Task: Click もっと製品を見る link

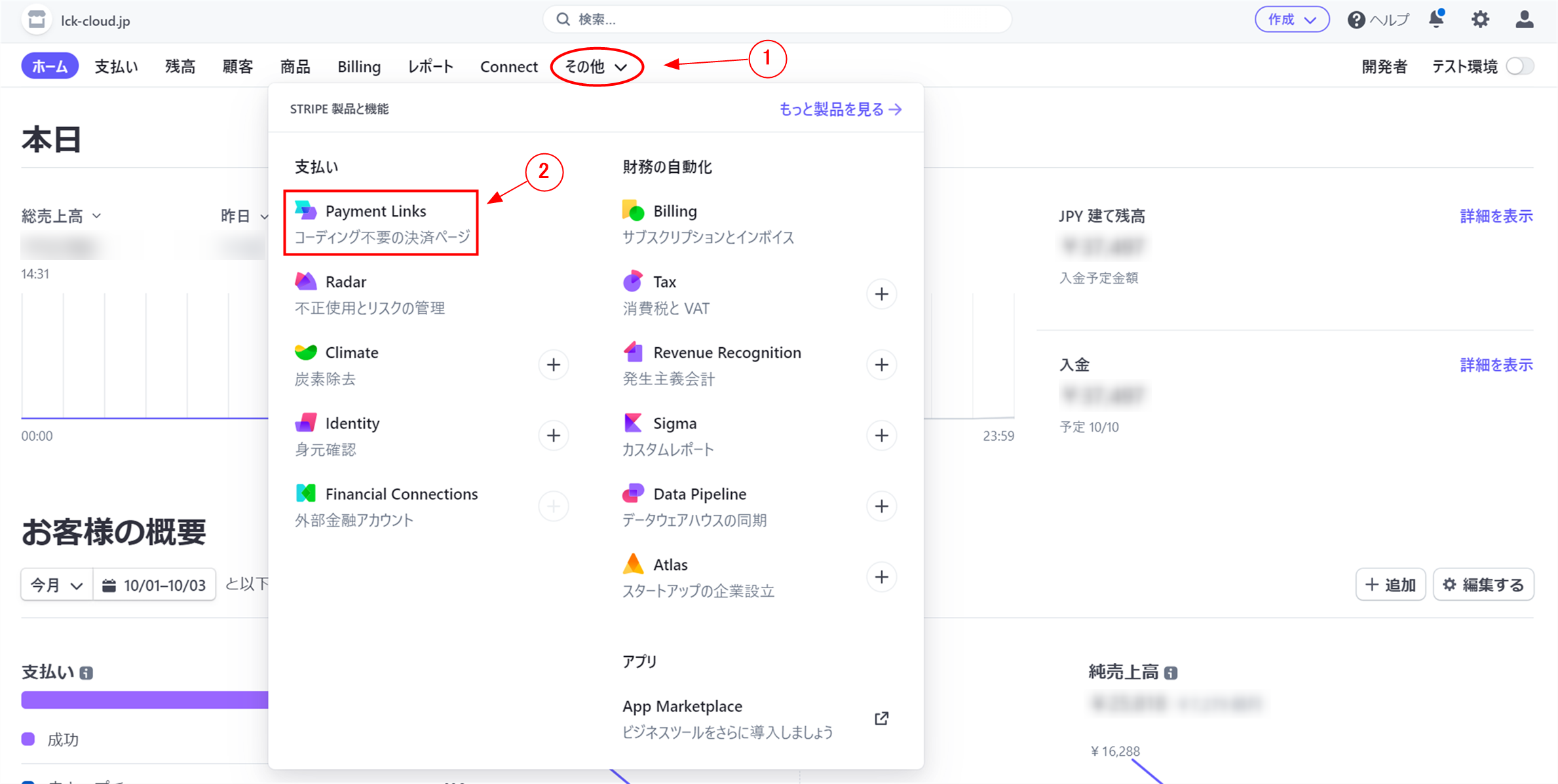Action: pyautogui.click(x=841, y=109)
